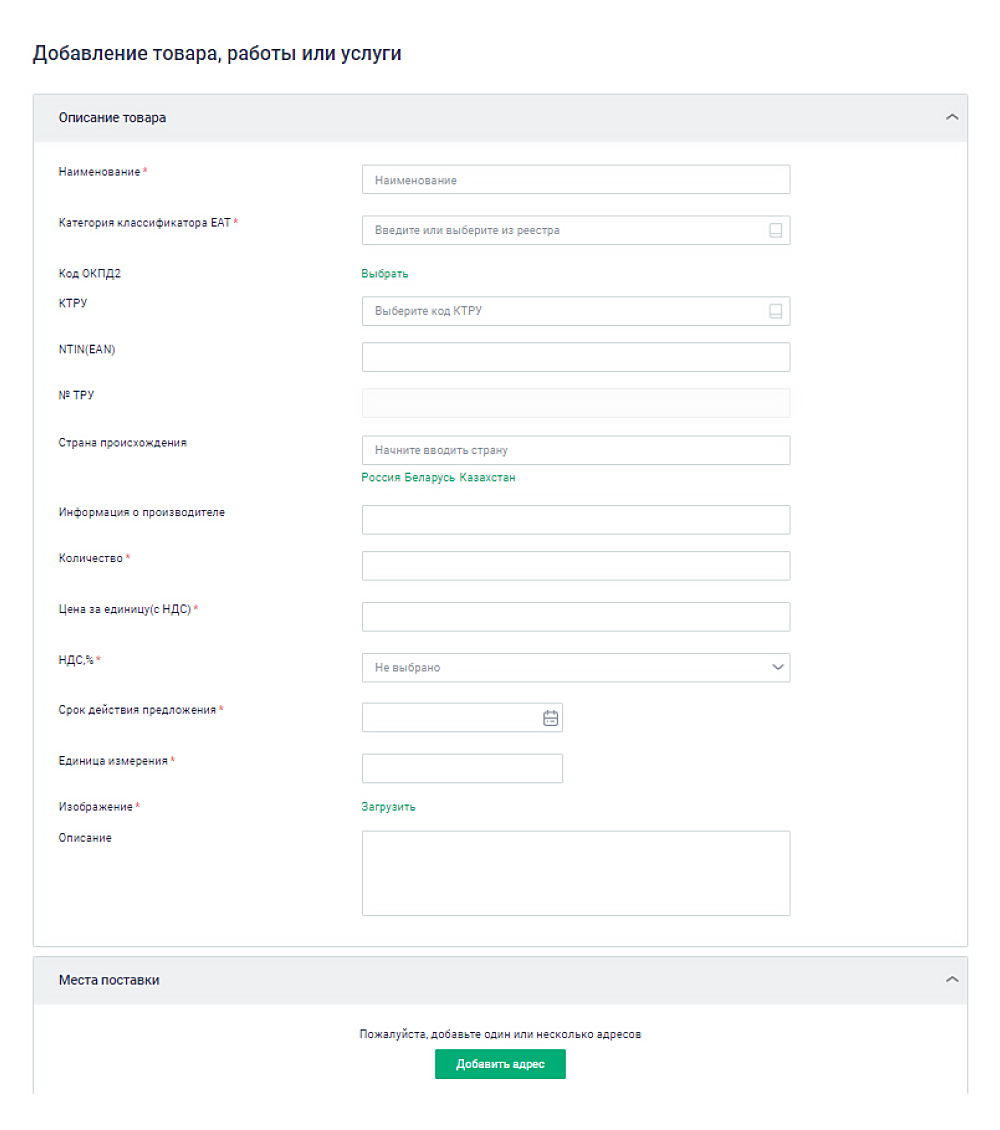This screenshot has height=1130, width=1000.
Task: Open the calendar picker for the offer validity date
Action: click(550, 718)
